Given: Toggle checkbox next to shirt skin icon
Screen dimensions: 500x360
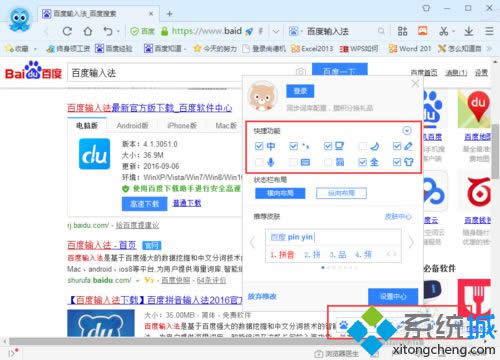Looking at the screenshot, I should pos(397,162).
